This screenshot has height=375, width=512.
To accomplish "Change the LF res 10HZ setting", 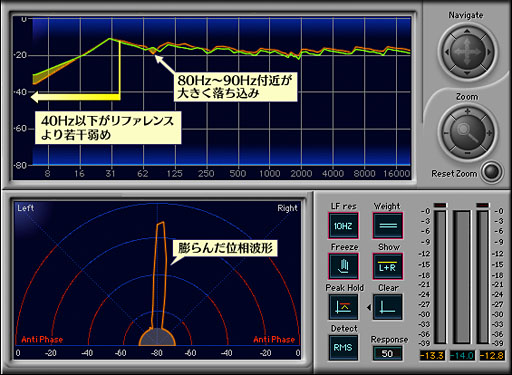I will point(343,226).
